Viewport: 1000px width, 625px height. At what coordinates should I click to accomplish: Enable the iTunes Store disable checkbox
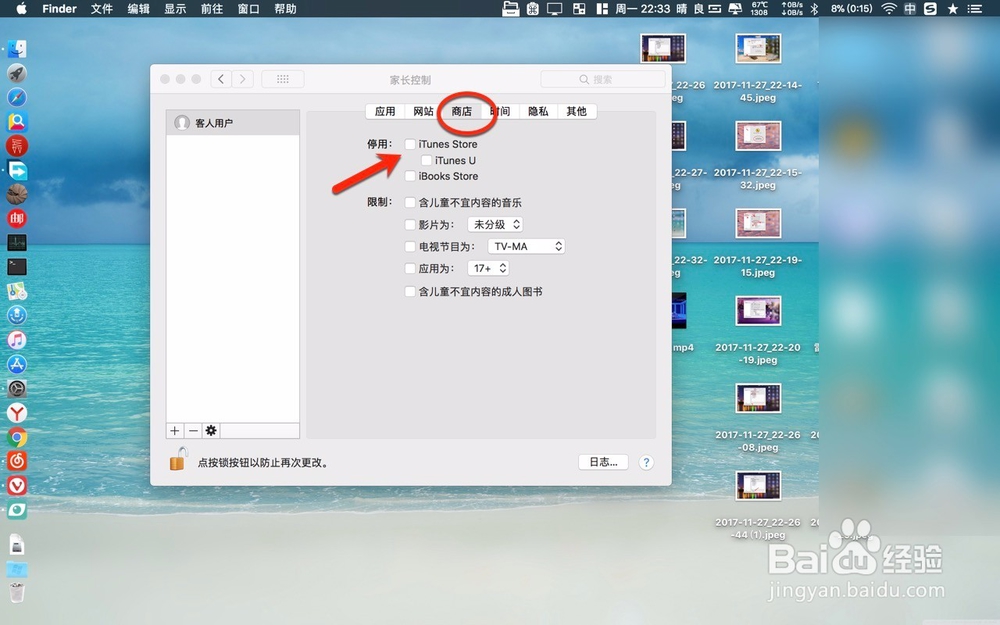click(x=410, y=144)
